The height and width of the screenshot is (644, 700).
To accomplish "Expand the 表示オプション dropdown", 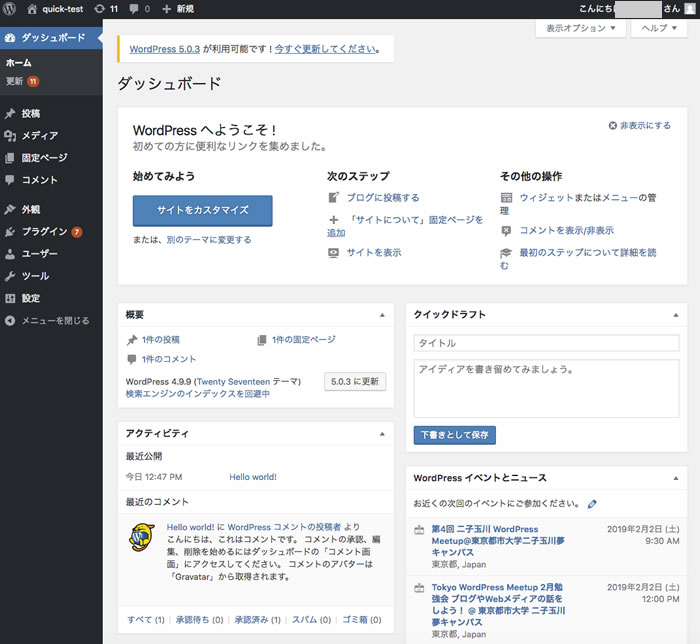I will point(581,29).
